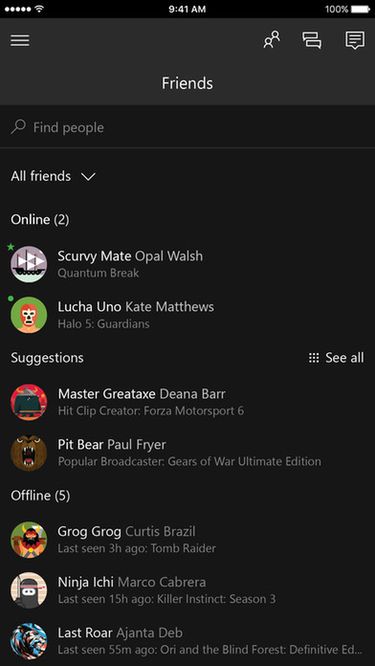This screenshot has height=666, width=375.
Task: Open Scurvy Mate's ship avatar
Action: pyautogui.click(x=29, y=264)
